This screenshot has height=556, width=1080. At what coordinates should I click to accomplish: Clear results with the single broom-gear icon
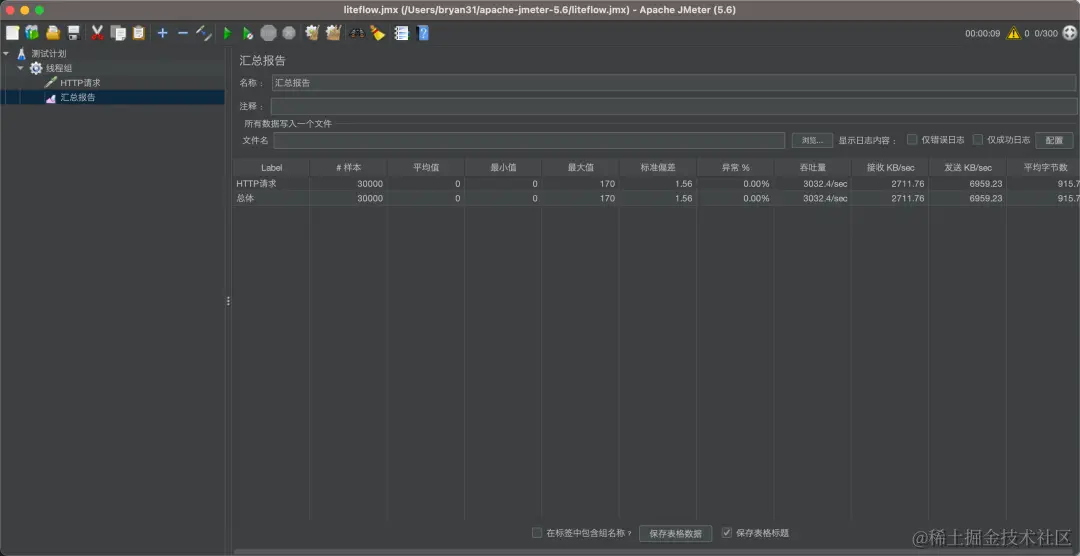[312, 32]
